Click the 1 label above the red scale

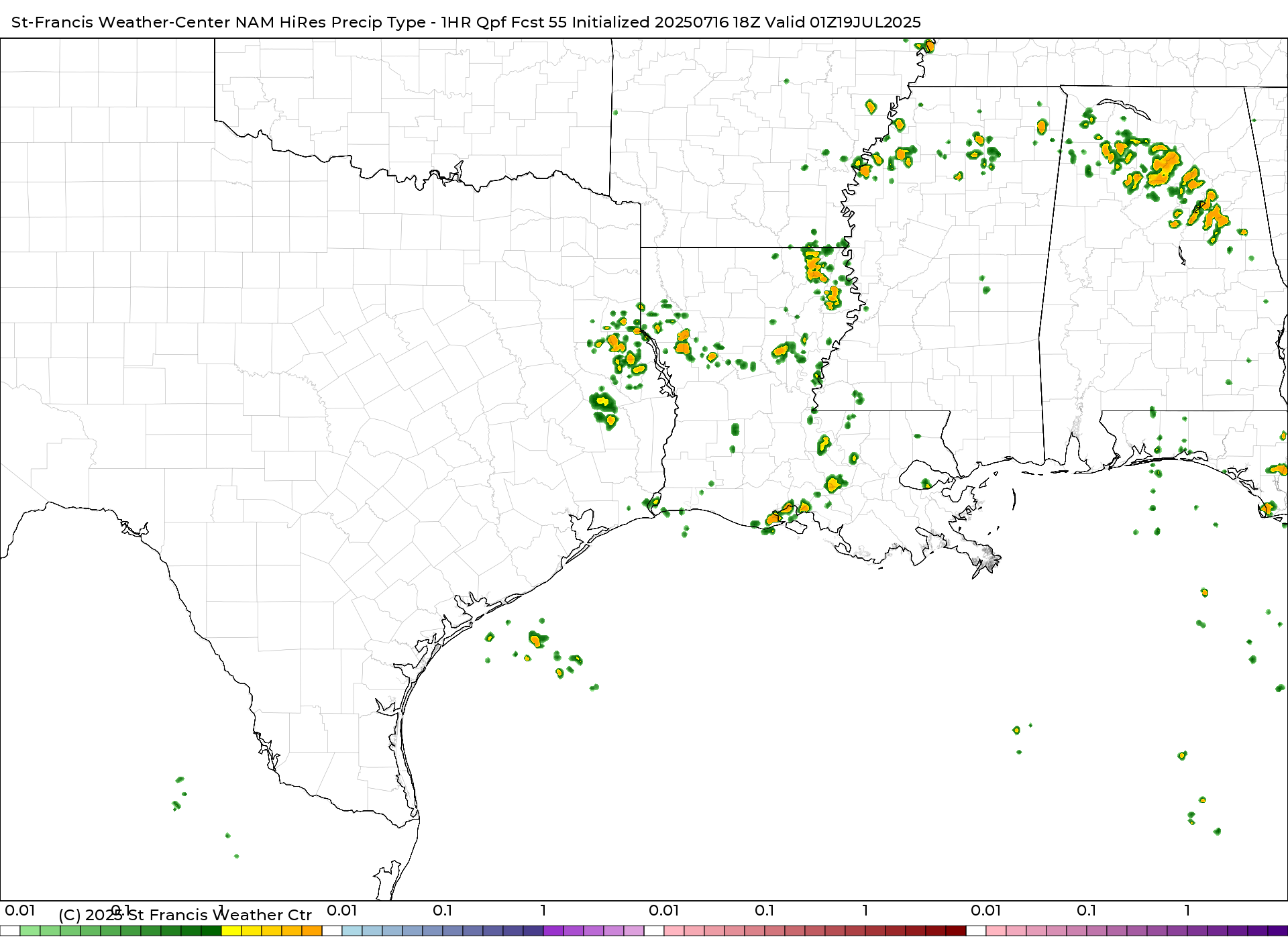point(865,910)
